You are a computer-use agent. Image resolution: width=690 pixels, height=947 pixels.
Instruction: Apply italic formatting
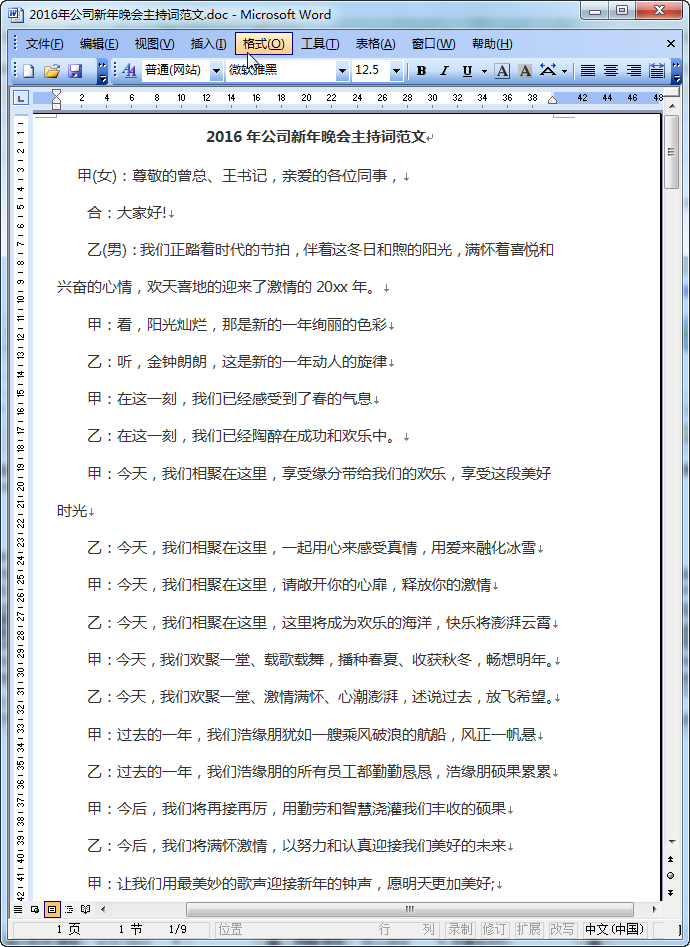(x=444, y=71)
